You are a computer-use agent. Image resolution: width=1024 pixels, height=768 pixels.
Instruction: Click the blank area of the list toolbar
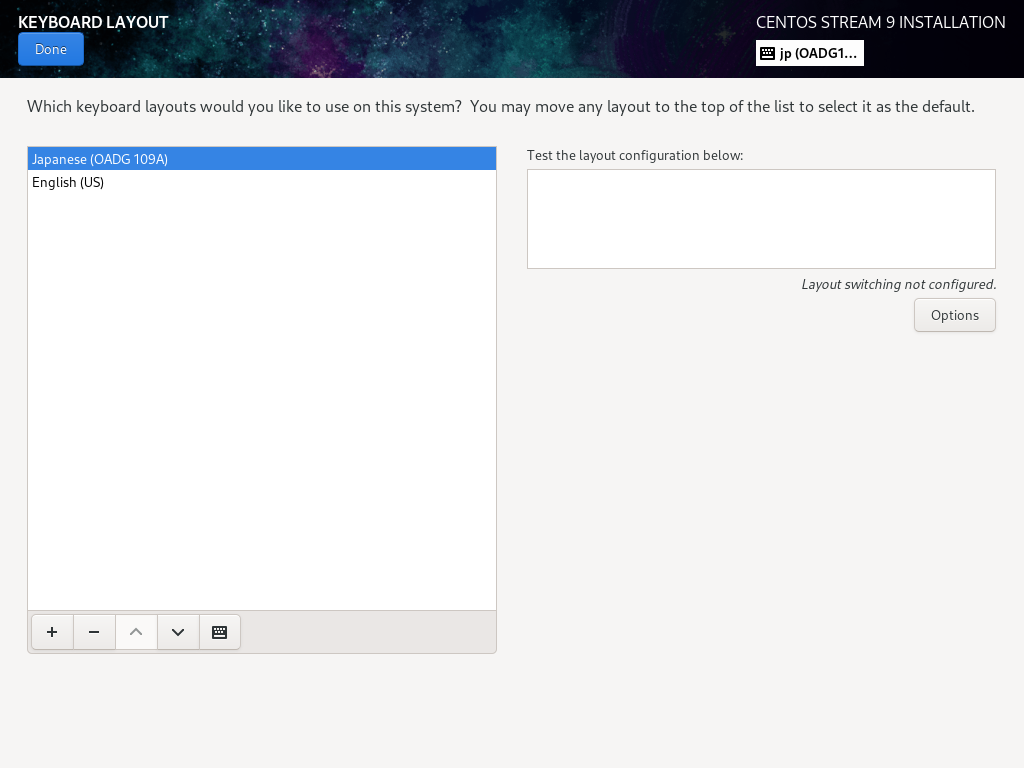(368, 632)
